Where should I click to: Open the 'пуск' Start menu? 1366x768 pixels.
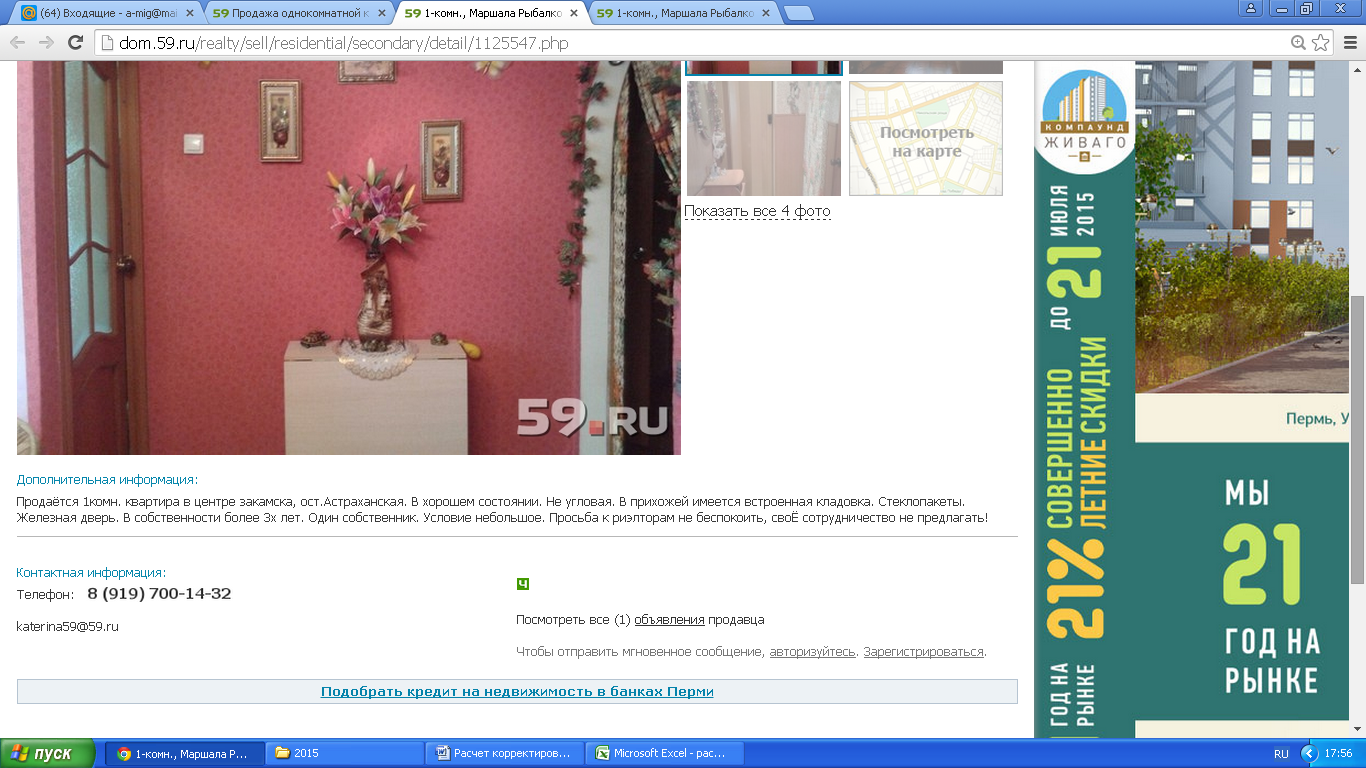(47, 753)
